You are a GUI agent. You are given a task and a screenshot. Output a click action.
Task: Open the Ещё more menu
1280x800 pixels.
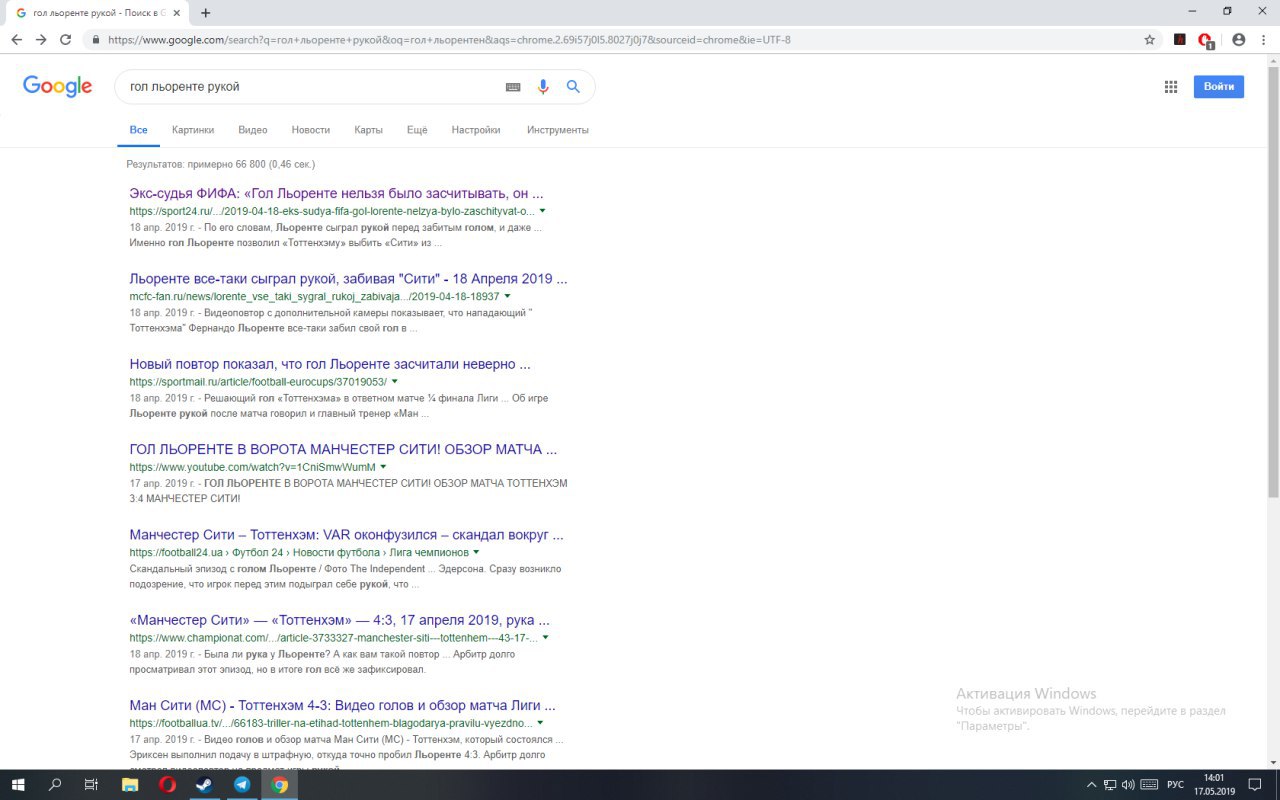tap(417, 130)
